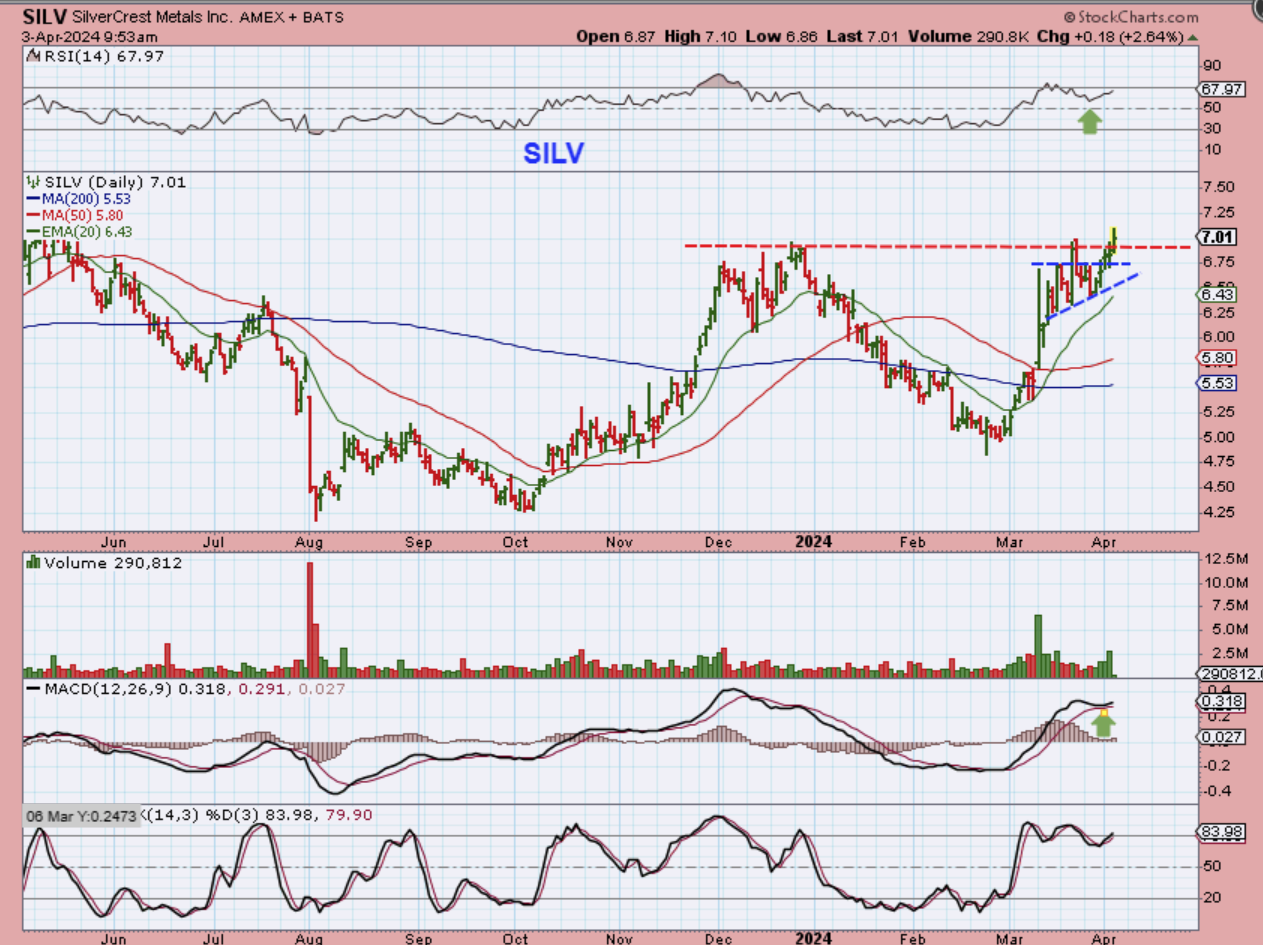Click the bold SILV ticker in the header
This screenshot has height=945, width=1263.
pyautogui.click(x=45, y=18)
